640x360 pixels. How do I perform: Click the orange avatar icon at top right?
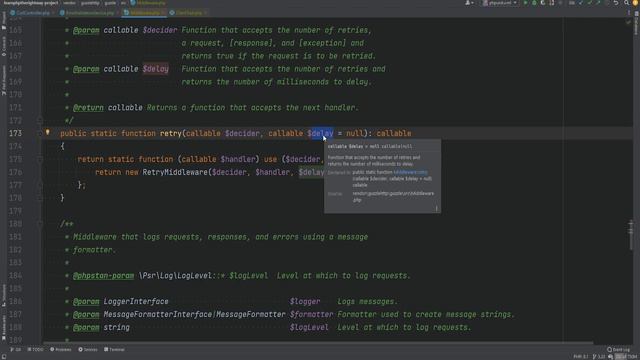(x=636, y=3)
